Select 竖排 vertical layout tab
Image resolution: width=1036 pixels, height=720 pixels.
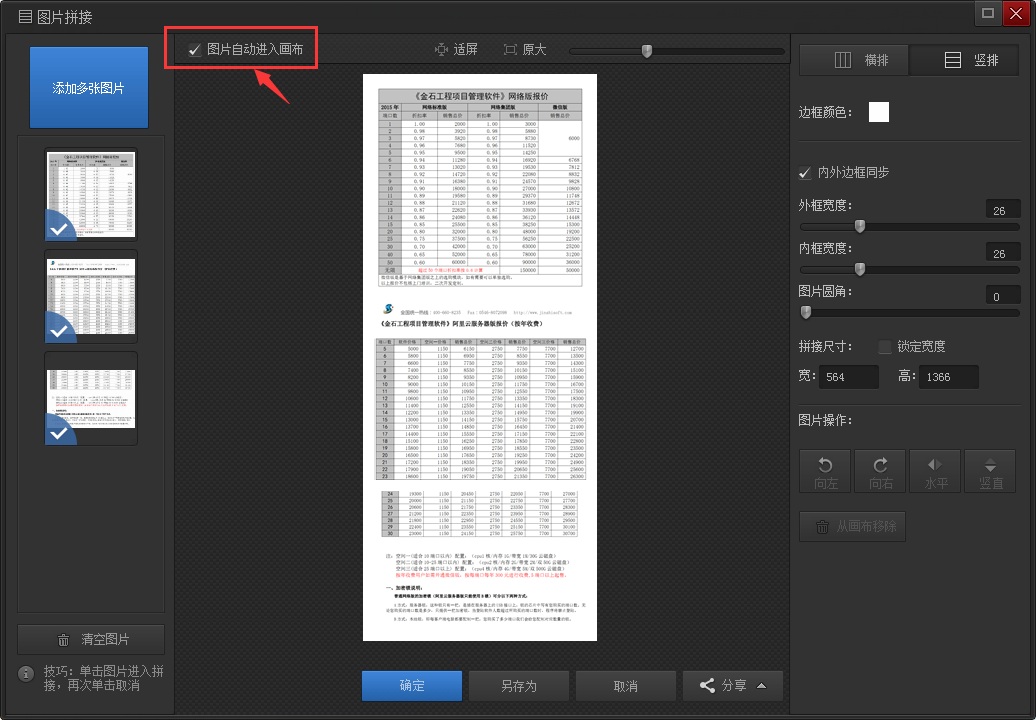964,60
